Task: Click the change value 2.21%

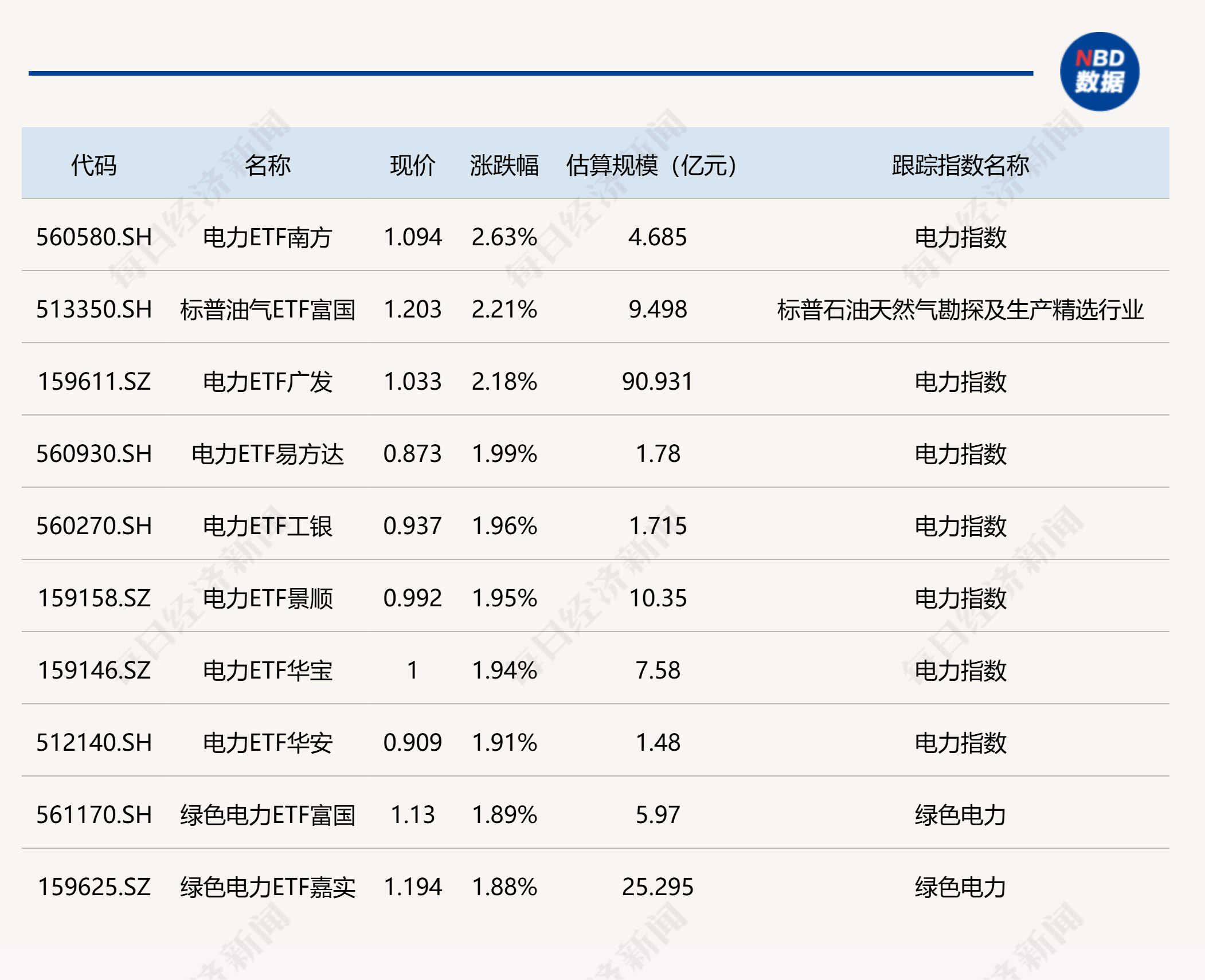Action: [504, 309]
